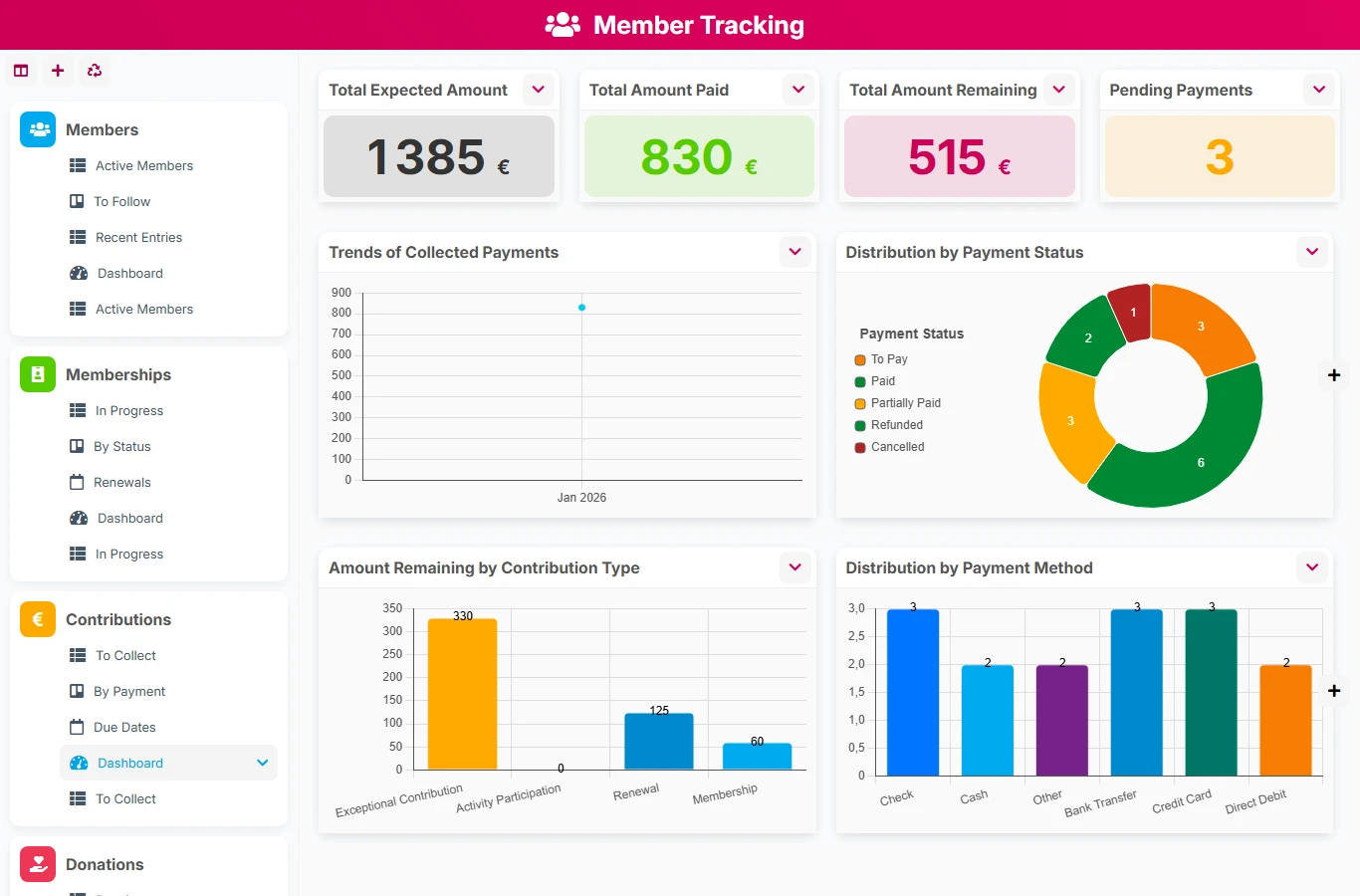Screen dimensions: 1360x896
Task: Click the orange To Pay donut segment
Action: (x=1202, y=326)
